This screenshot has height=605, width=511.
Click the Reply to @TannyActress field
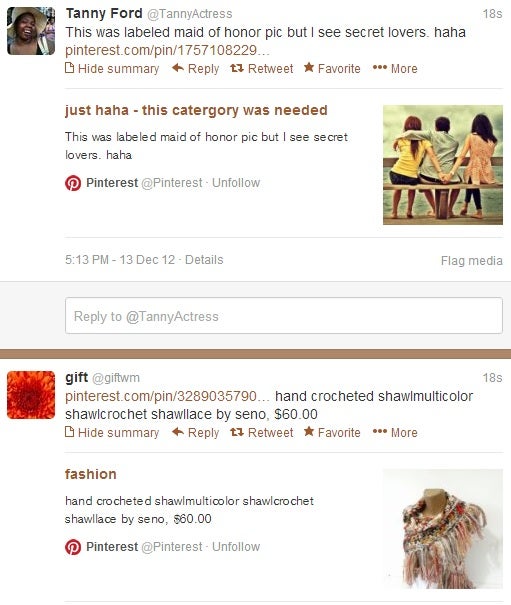(x=284, y=316)
